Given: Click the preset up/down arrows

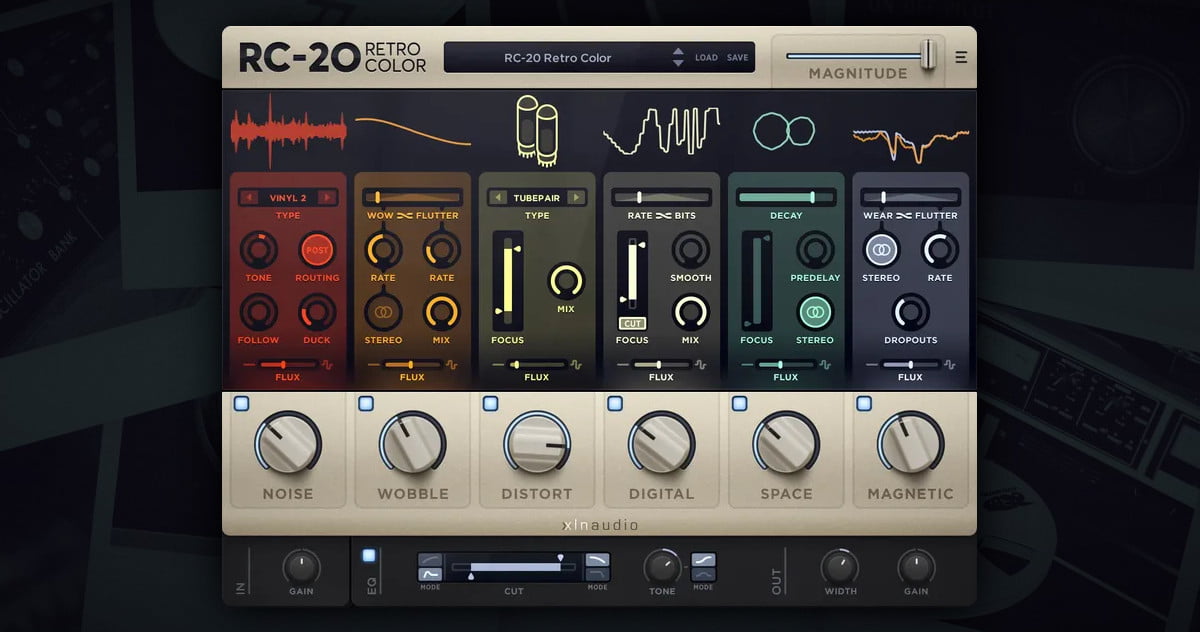Looking at the screenshot, I should (678, 58).
